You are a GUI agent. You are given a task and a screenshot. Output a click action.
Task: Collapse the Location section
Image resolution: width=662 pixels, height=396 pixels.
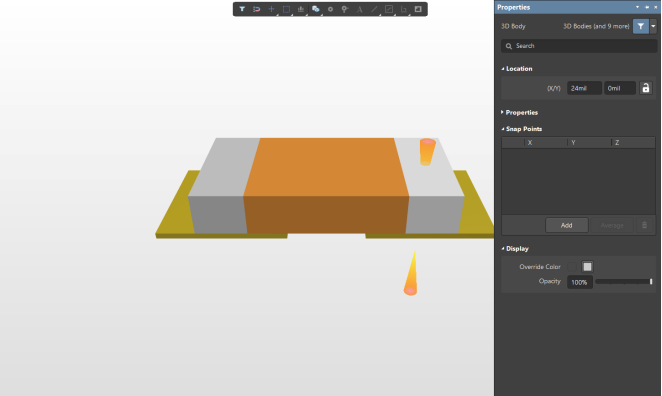pyautogui.click(x=517, y=68)
